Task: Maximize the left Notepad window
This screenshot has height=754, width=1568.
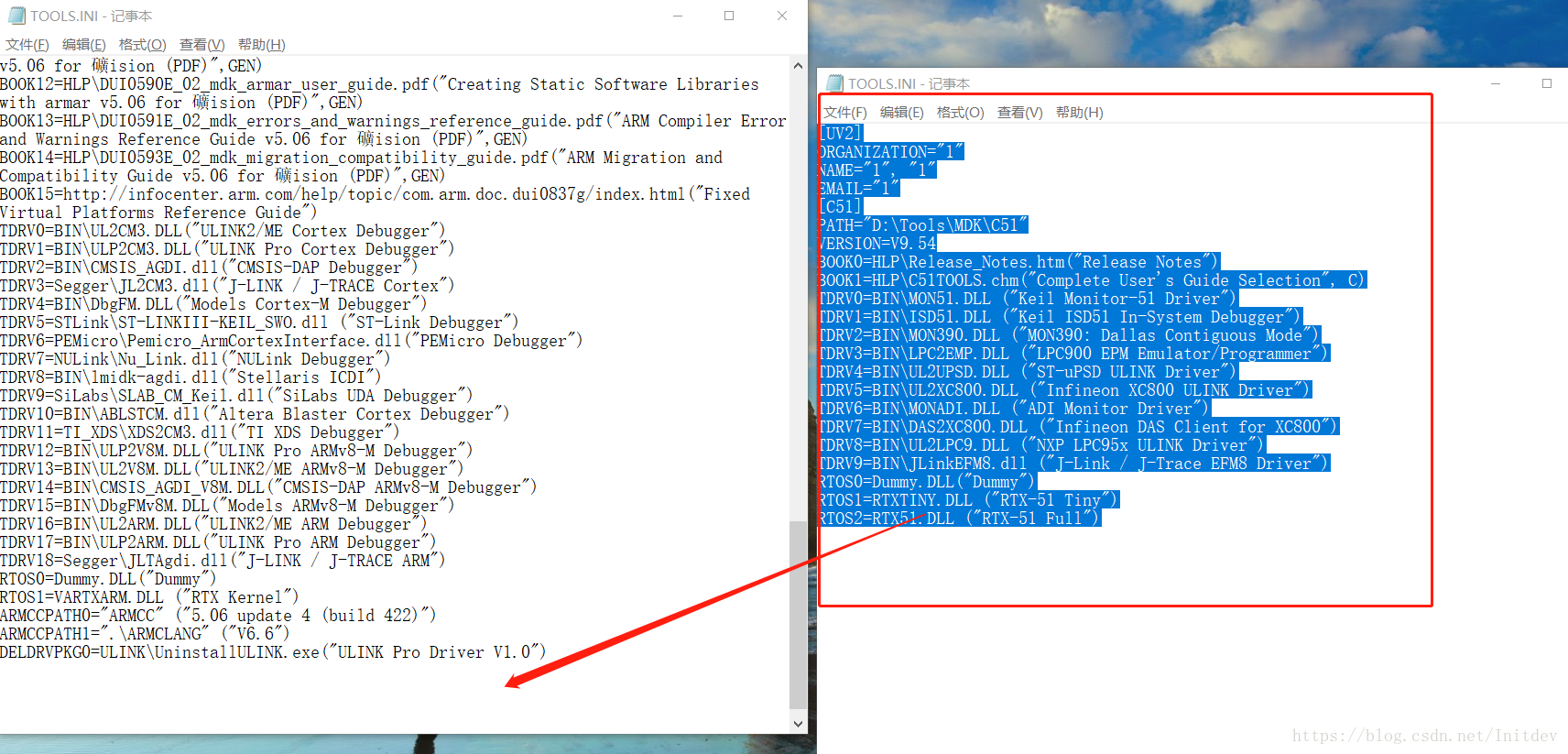Action: click(729, 16)
